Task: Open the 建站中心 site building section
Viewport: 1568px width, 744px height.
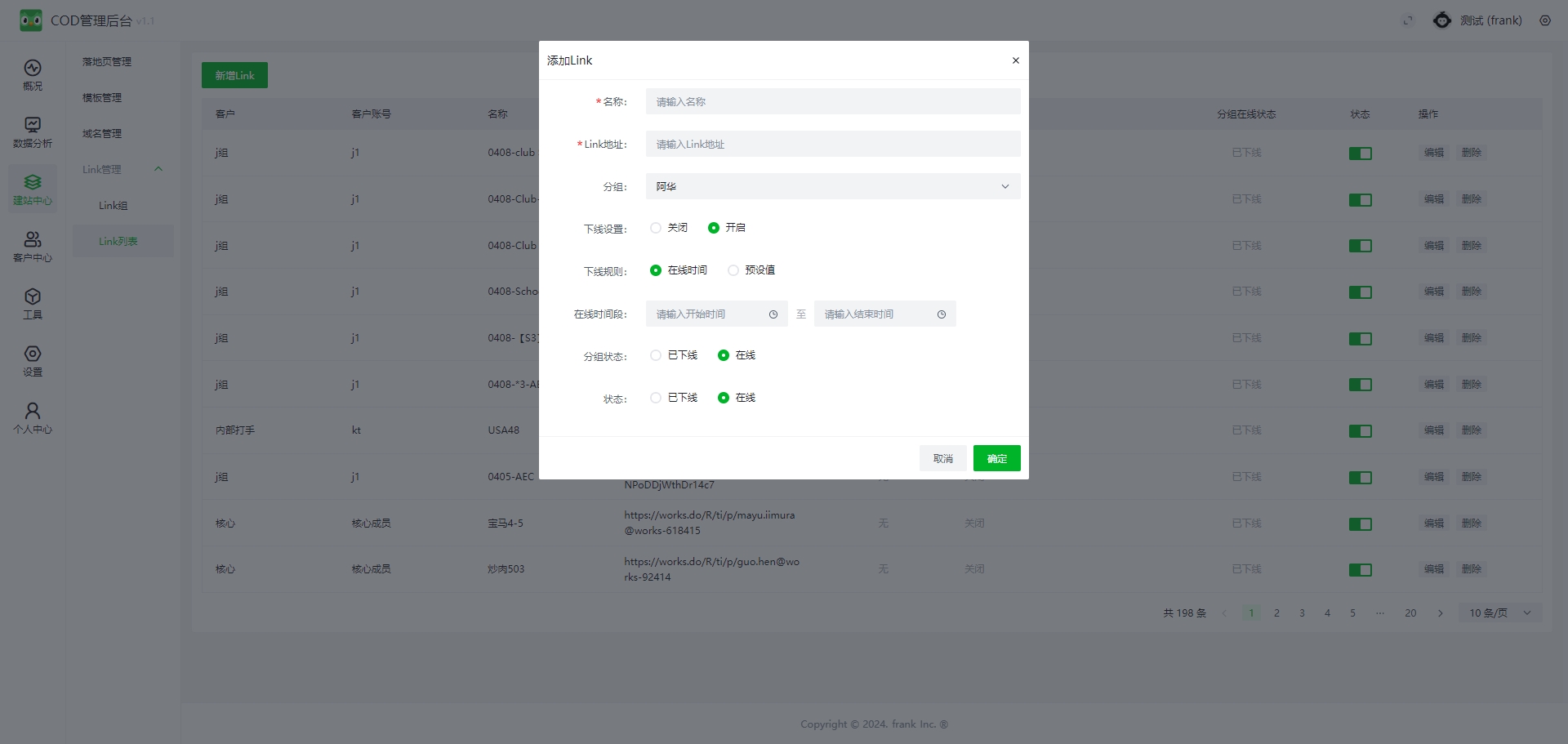Action: (33, 189)
